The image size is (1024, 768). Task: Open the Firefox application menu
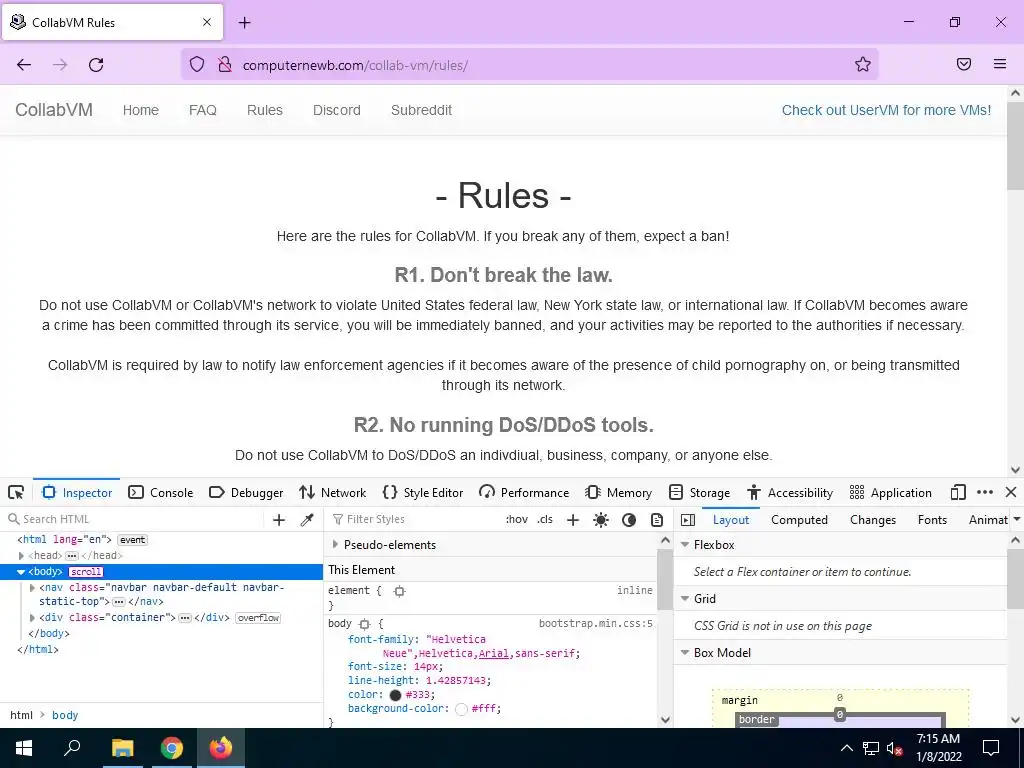tap(1000, 64)
